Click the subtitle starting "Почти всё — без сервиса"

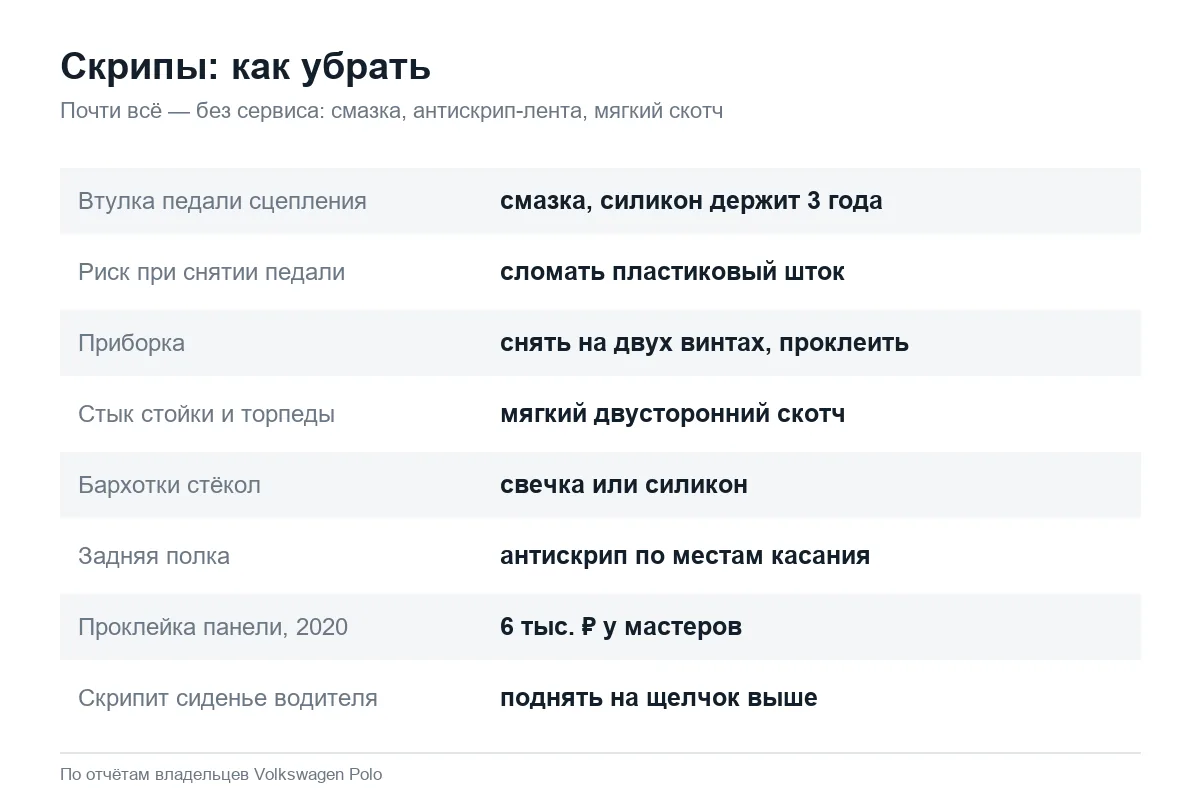coord(391,111)
